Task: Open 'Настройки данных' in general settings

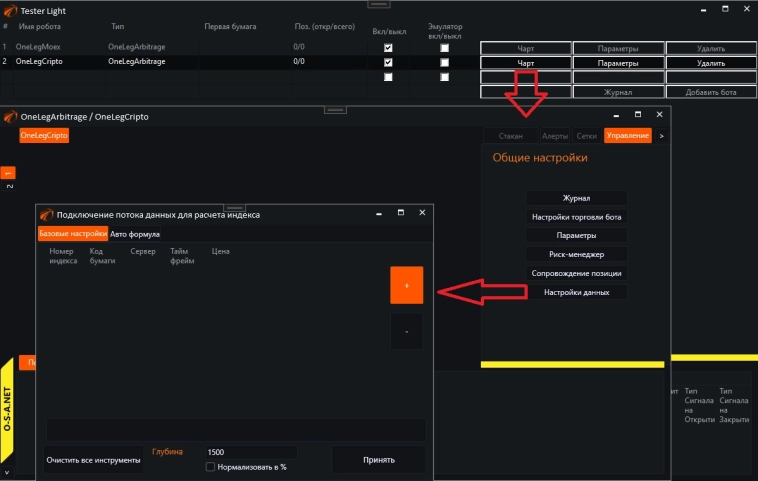Action: click(x=576, y=292)
